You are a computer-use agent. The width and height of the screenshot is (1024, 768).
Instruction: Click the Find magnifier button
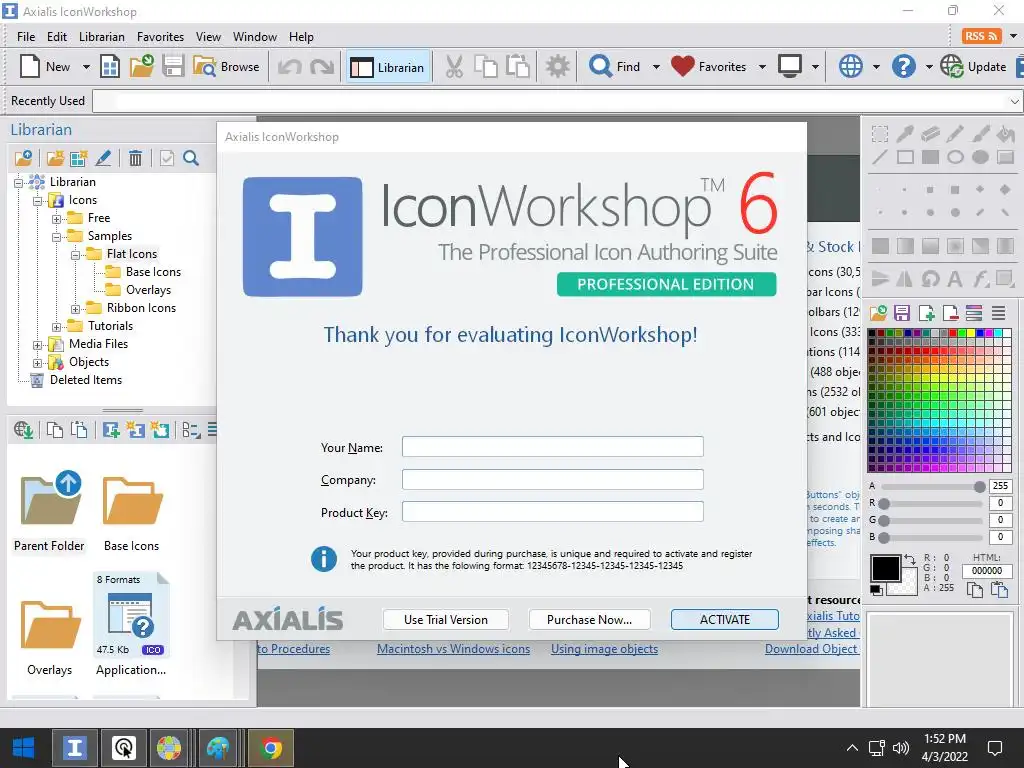pos(614,67)
